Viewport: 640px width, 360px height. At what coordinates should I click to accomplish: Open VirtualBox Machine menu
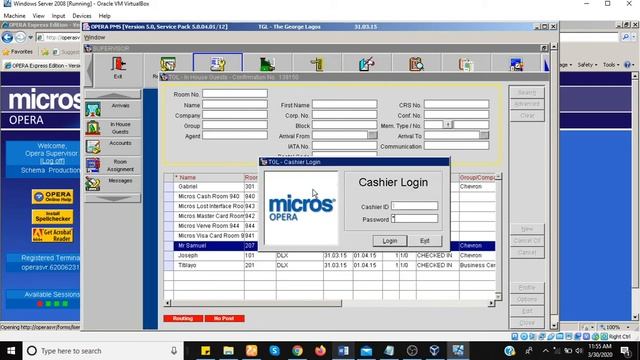click(x=14, y=16)
